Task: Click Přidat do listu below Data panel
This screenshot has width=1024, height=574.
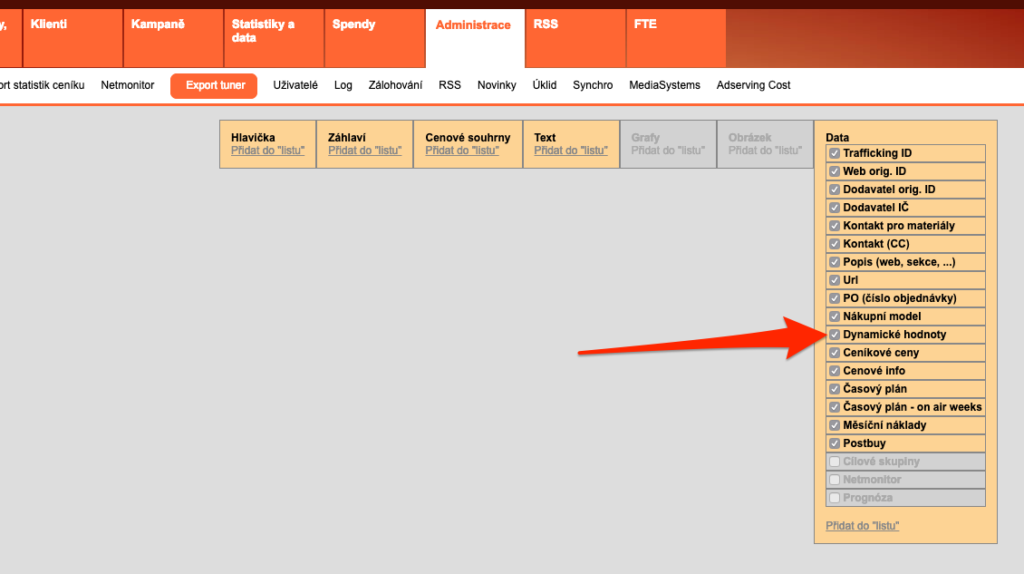Action: point(862,526)
